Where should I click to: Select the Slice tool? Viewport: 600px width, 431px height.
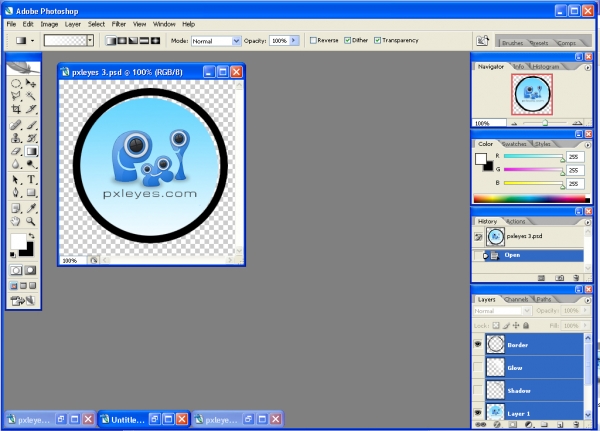(x=31, y=109)
